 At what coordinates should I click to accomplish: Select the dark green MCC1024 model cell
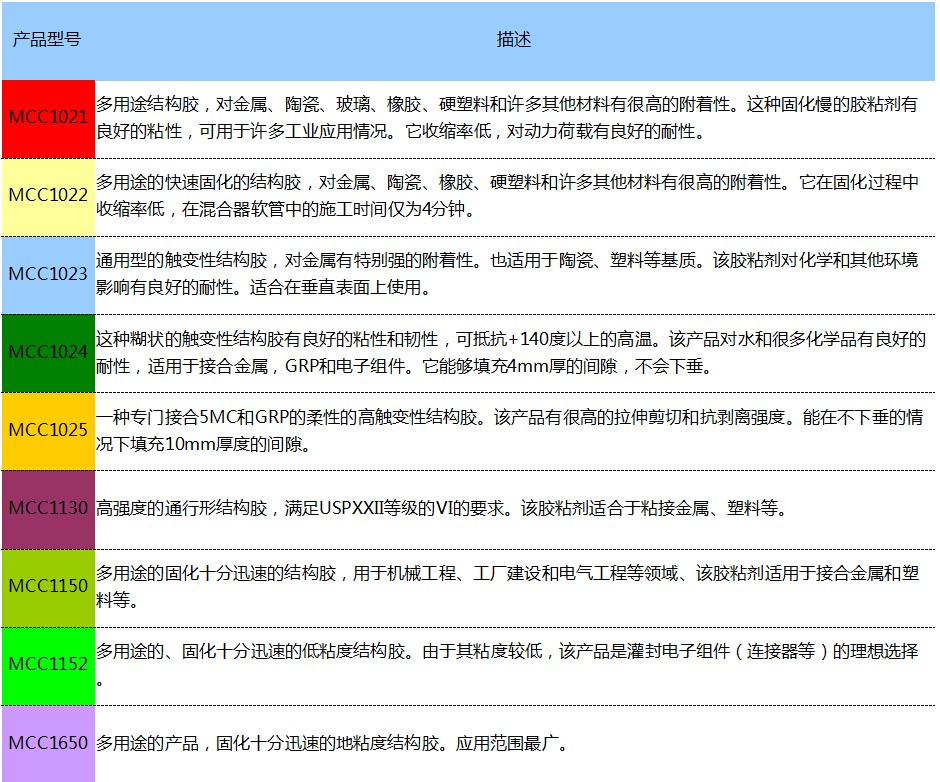pos(48,353)
